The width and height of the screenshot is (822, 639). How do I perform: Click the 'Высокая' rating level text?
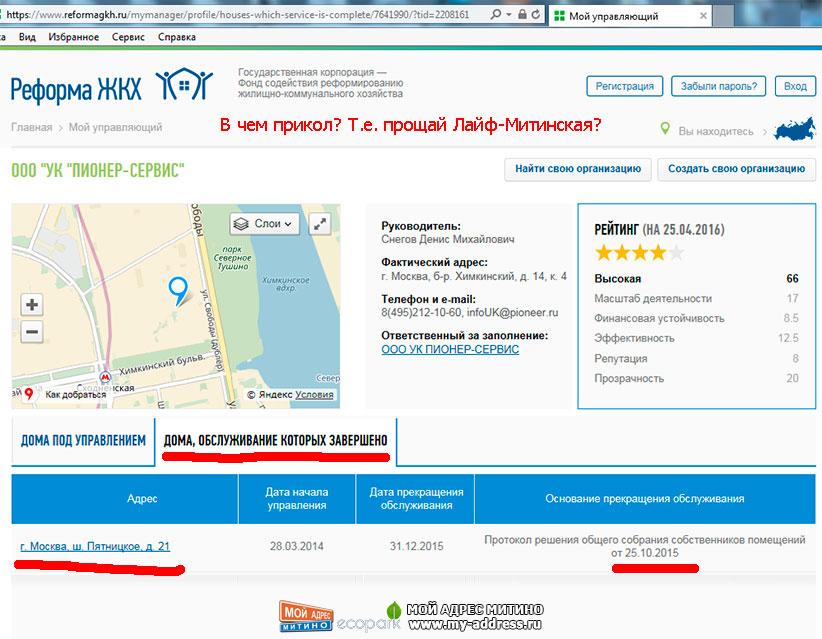click(618, 279)
